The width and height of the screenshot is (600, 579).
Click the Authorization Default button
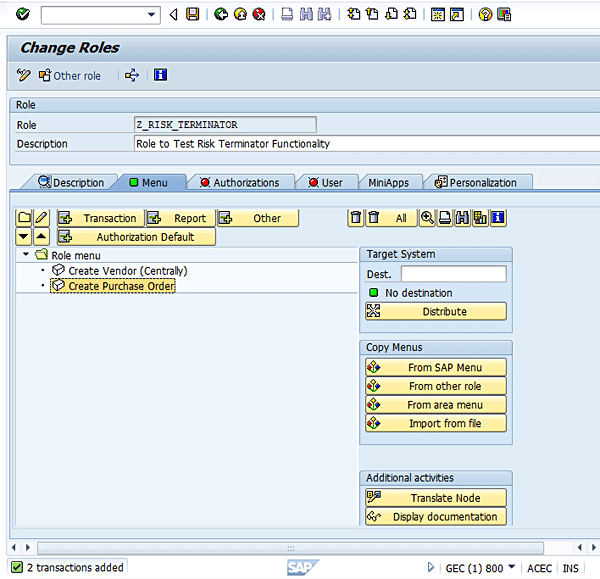coord(136,237)
